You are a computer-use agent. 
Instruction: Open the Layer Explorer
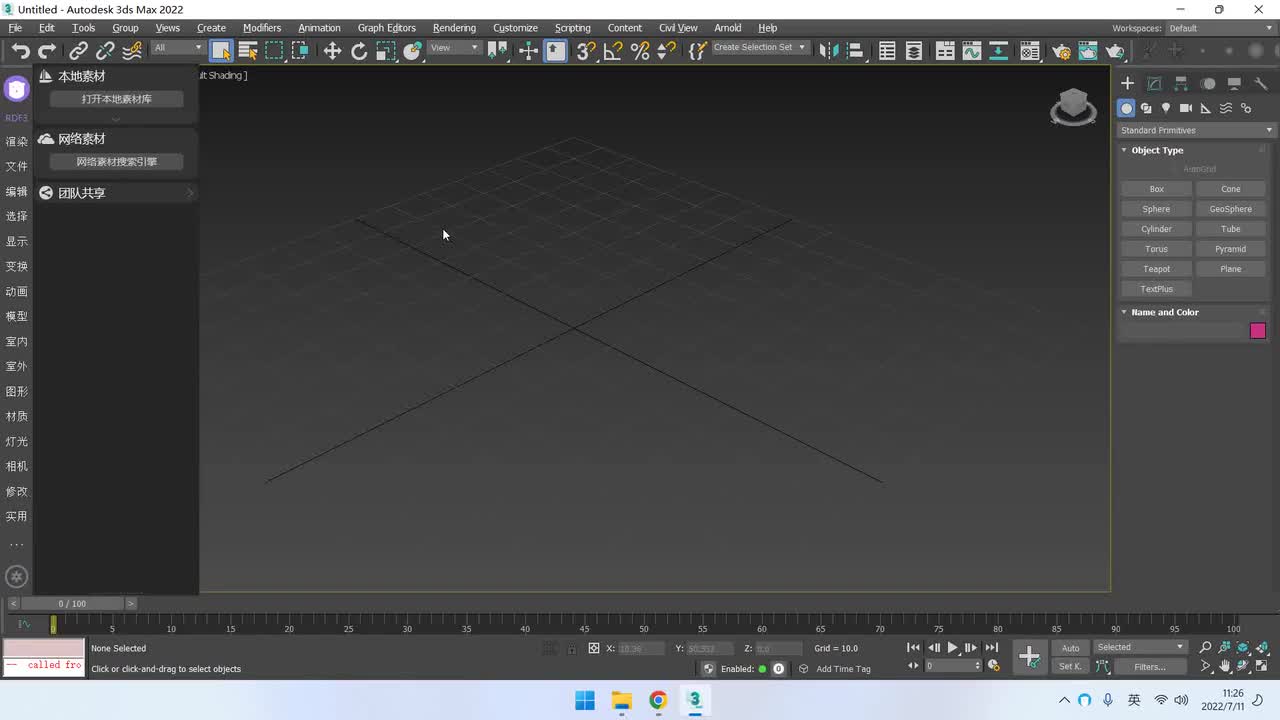(x=913, y=51)
